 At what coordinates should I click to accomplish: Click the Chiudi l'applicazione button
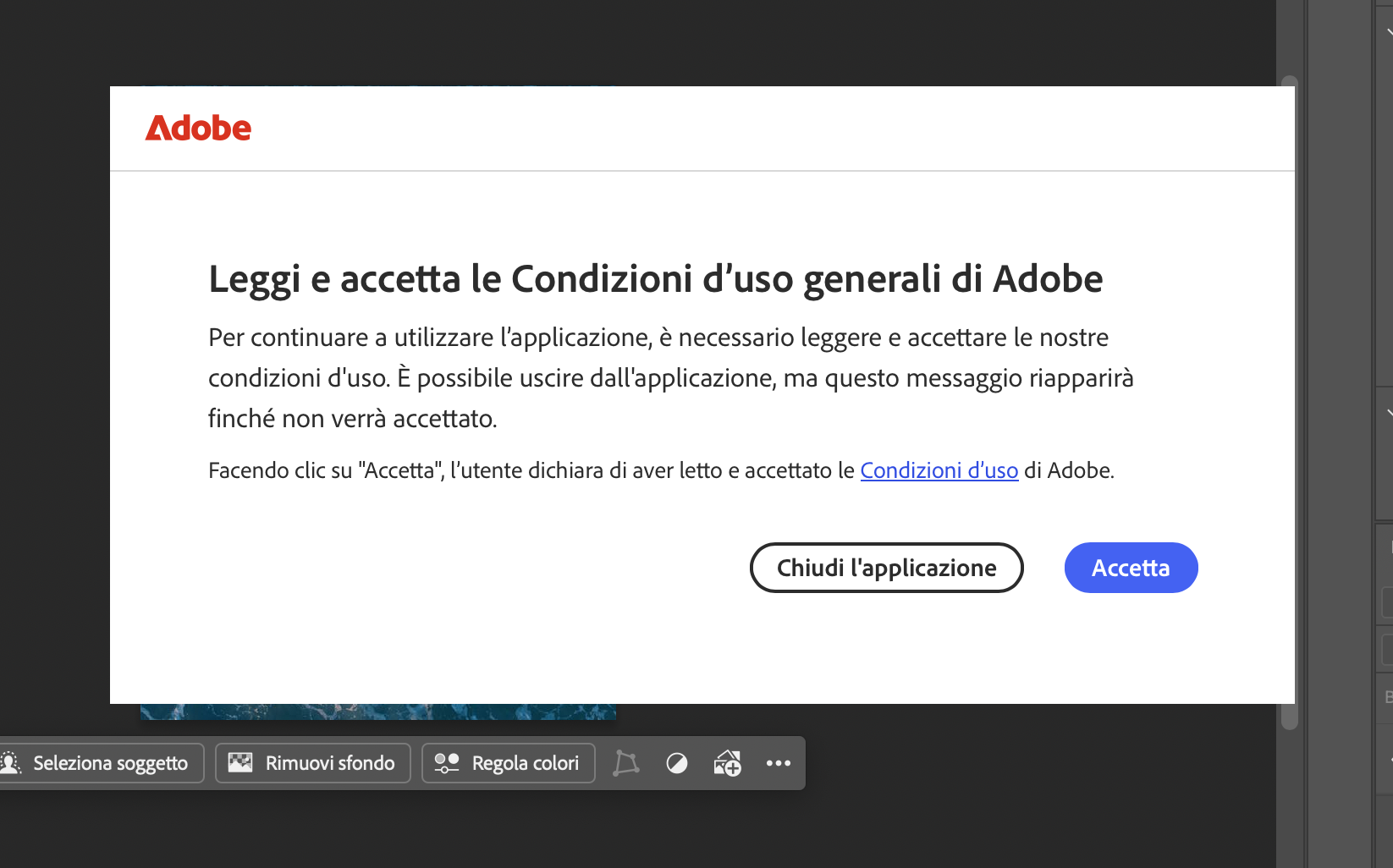tap(886, 568)
